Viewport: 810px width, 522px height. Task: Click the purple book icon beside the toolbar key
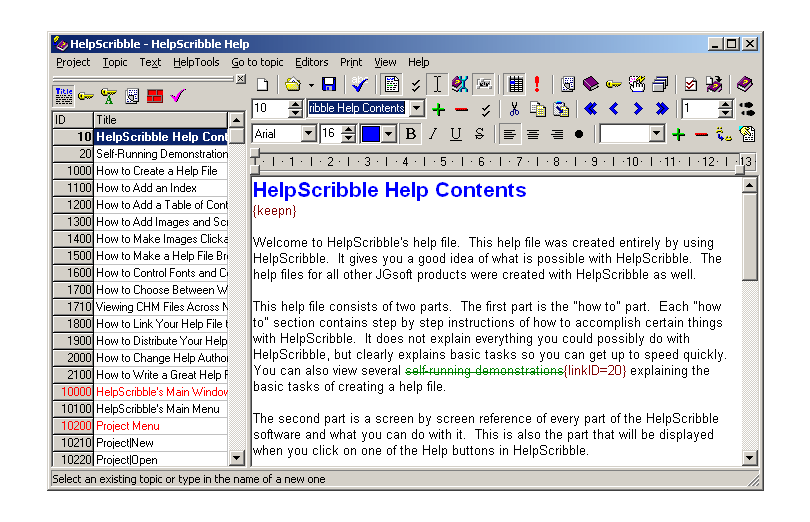[x=590, y=84]
